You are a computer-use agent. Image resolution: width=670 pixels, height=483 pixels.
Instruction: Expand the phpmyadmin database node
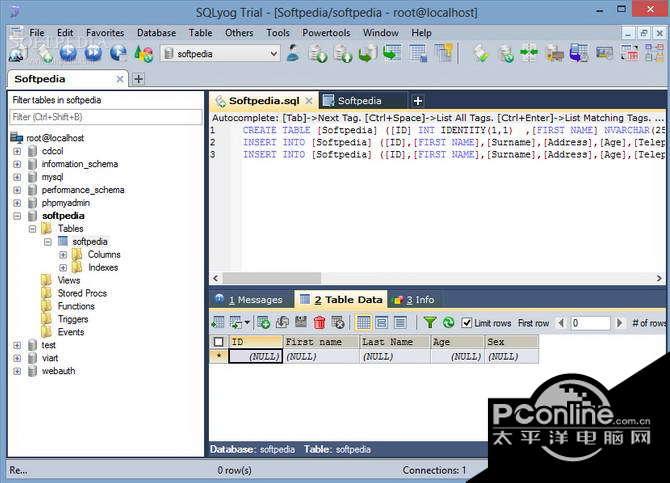point(17,203)
